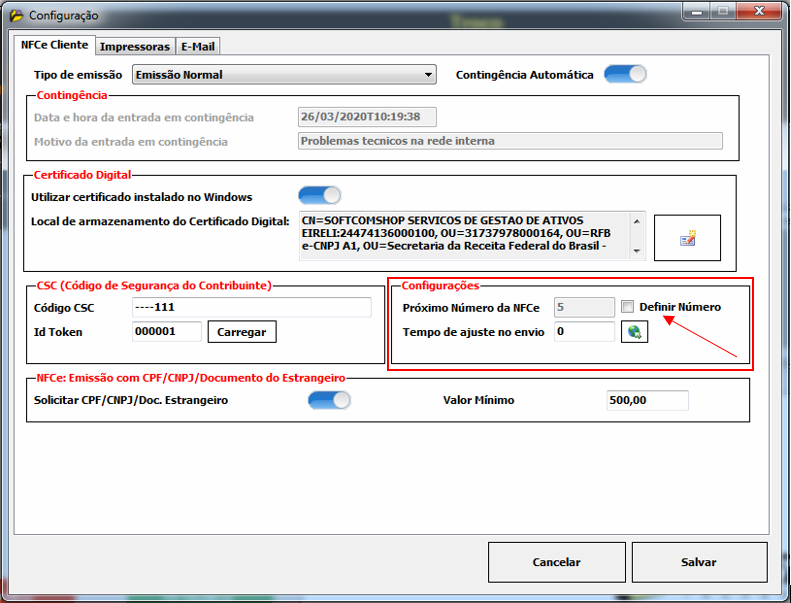Click the globe icon next to Tempo de ajuste
The image size is (791, 603).
tap(634, 332)
